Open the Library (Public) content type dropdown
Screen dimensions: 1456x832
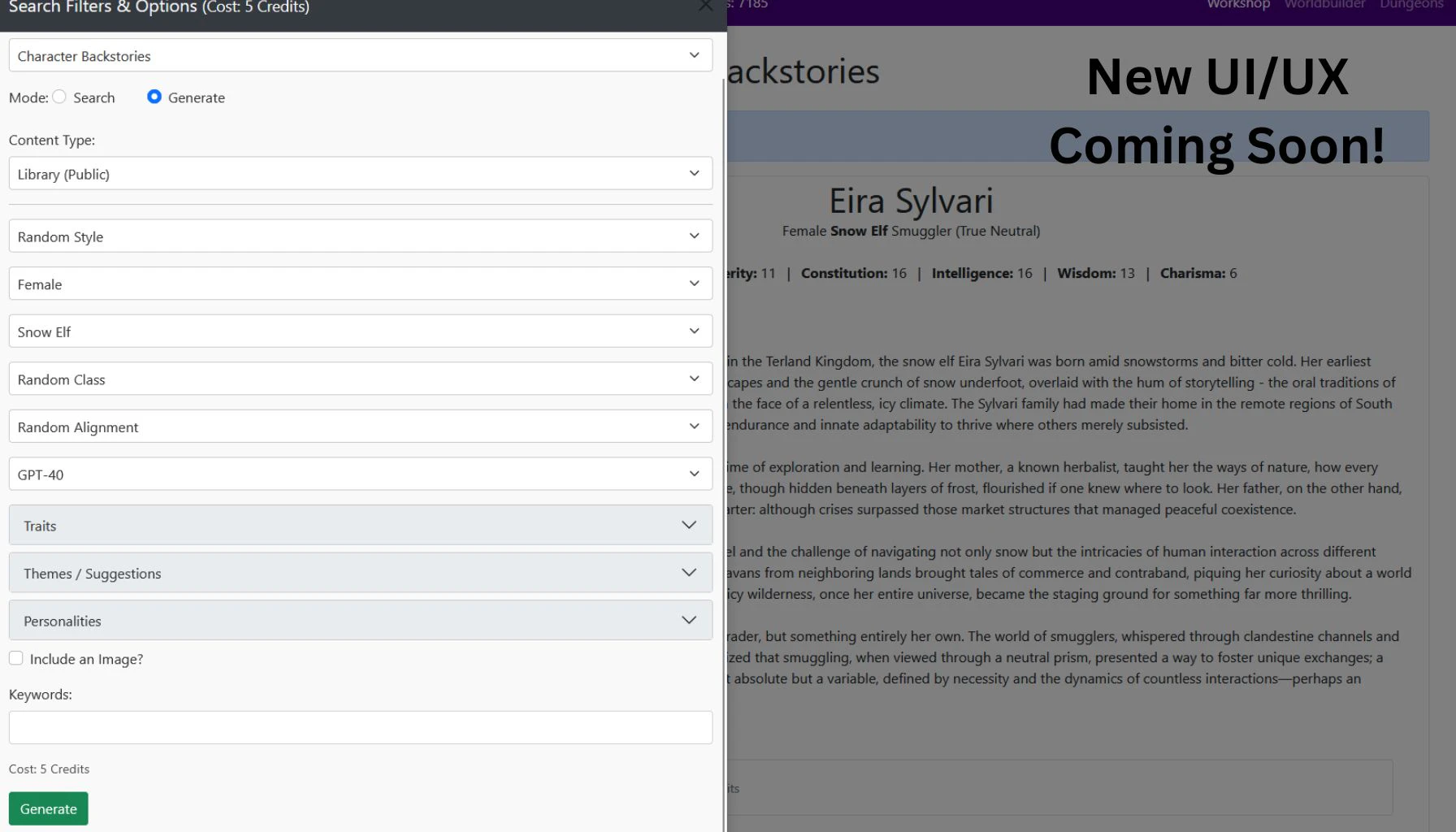360,174
